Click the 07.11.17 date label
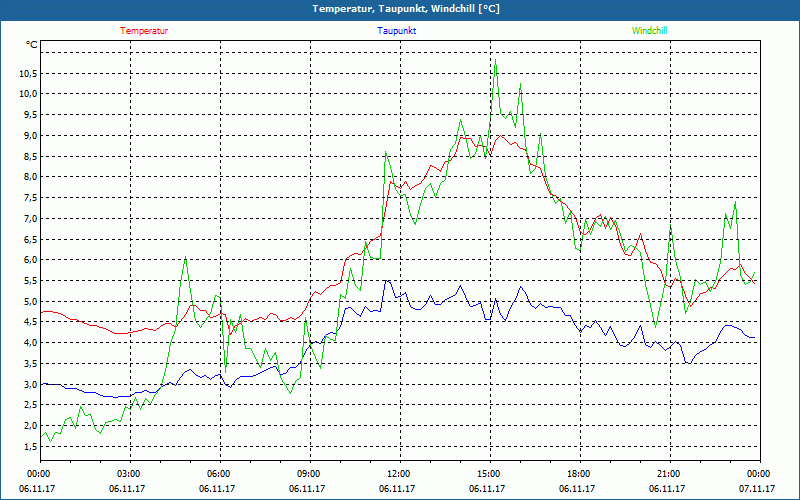The height and width of the screenshot is (500, 800). coord(757,488)
